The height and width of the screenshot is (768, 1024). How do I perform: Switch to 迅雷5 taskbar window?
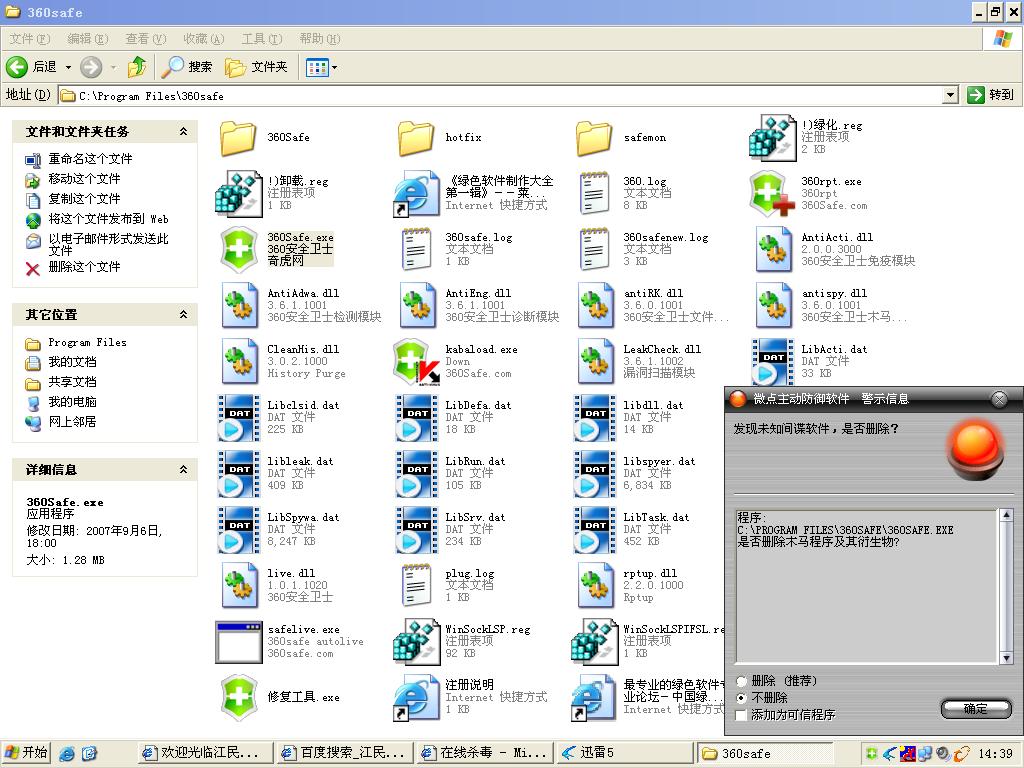click(624, 753)
